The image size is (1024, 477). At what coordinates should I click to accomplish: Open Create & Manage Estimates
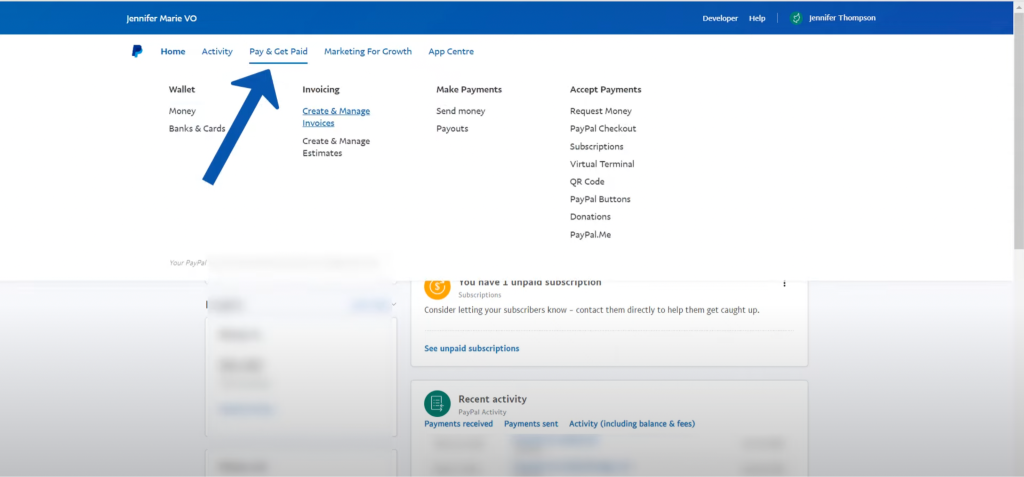tap(336, 147)
